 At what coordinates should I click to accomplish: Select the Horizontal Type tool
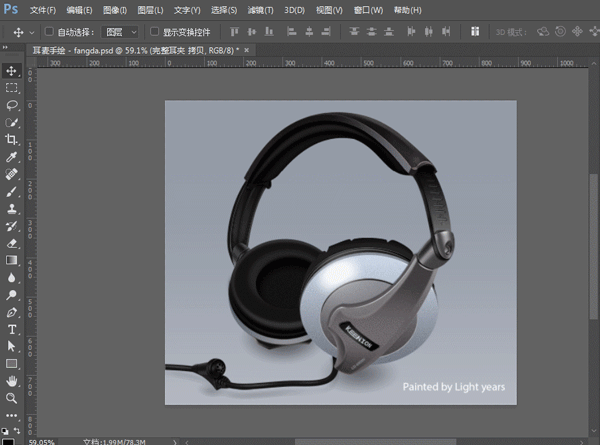(x=11, y=329)
